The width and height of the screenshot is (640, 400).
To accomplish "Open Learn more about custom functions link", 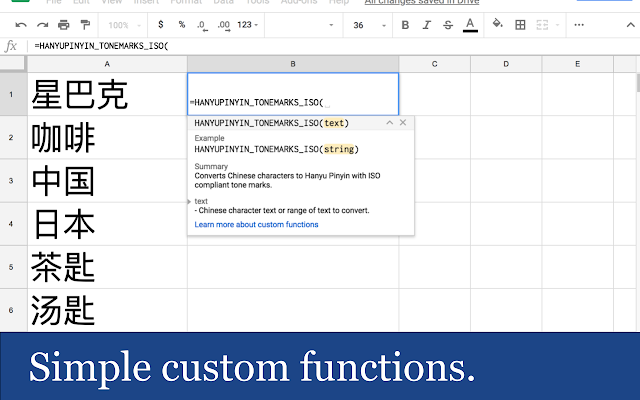I will [x=256, y=224].
